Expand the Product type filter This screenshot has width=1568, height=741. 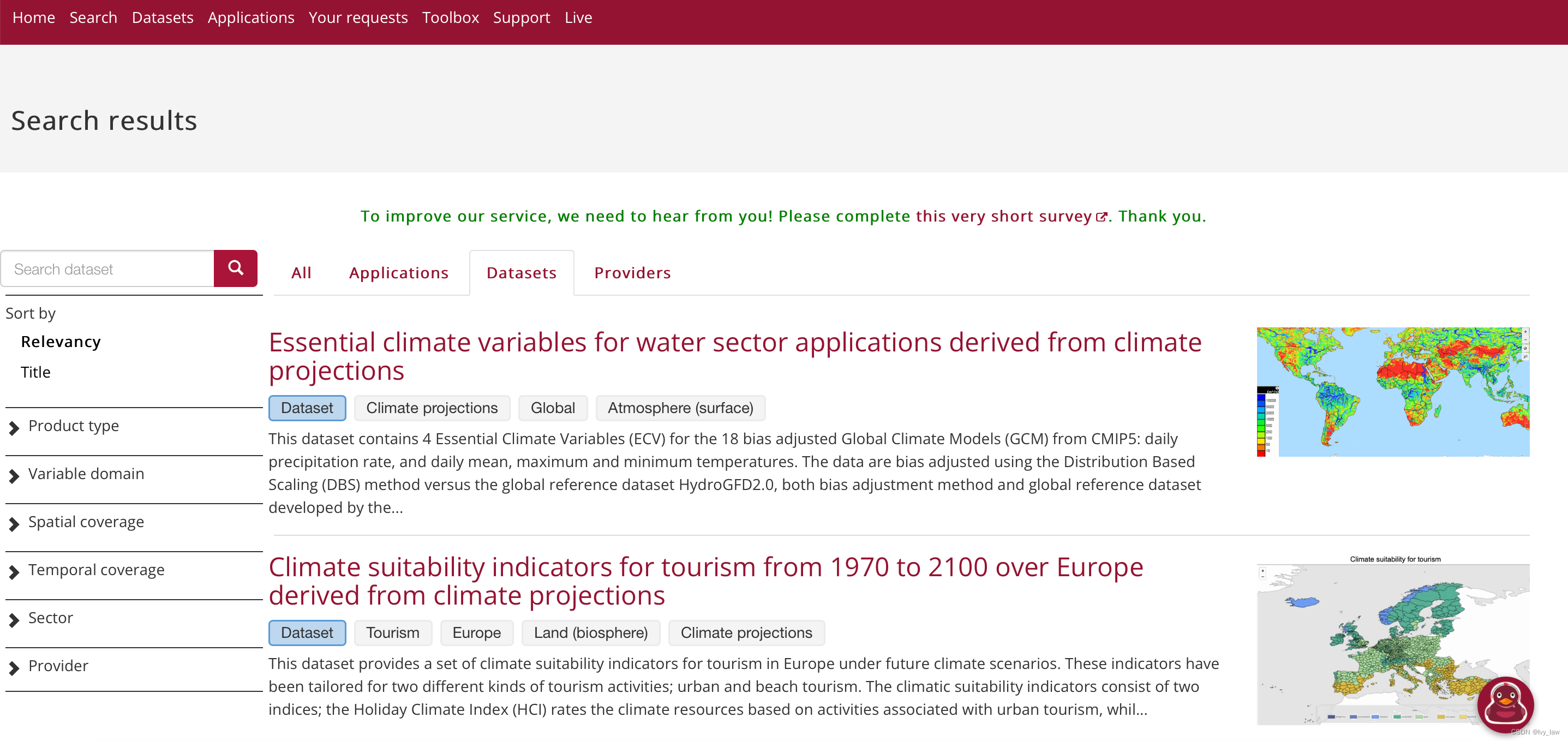pyautogui.click(x=73, y=426)
